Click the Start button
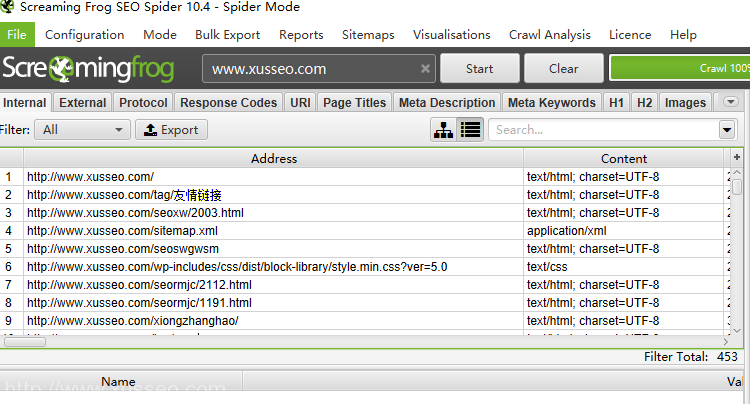Viewport: 750px width, 404px height. (479, 68)
